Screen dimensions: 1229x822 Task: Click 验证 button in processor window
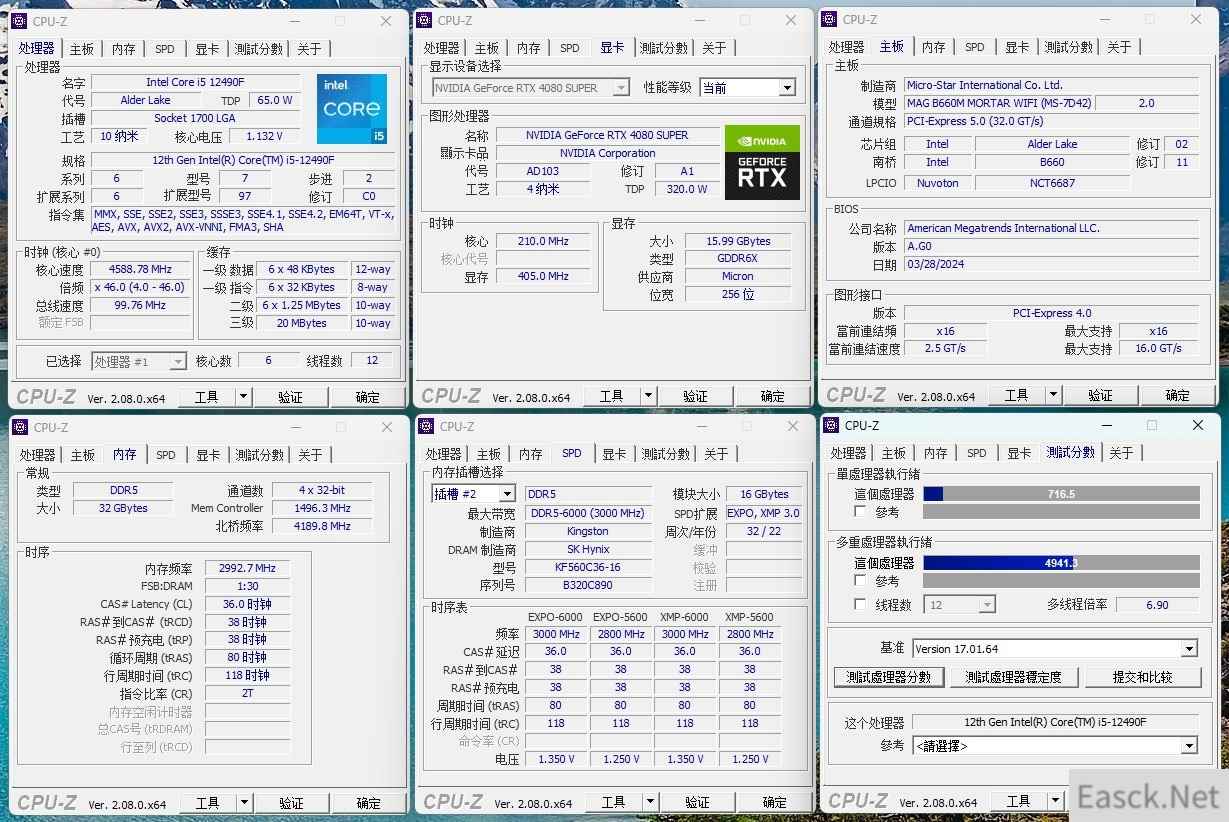(290, 397)
